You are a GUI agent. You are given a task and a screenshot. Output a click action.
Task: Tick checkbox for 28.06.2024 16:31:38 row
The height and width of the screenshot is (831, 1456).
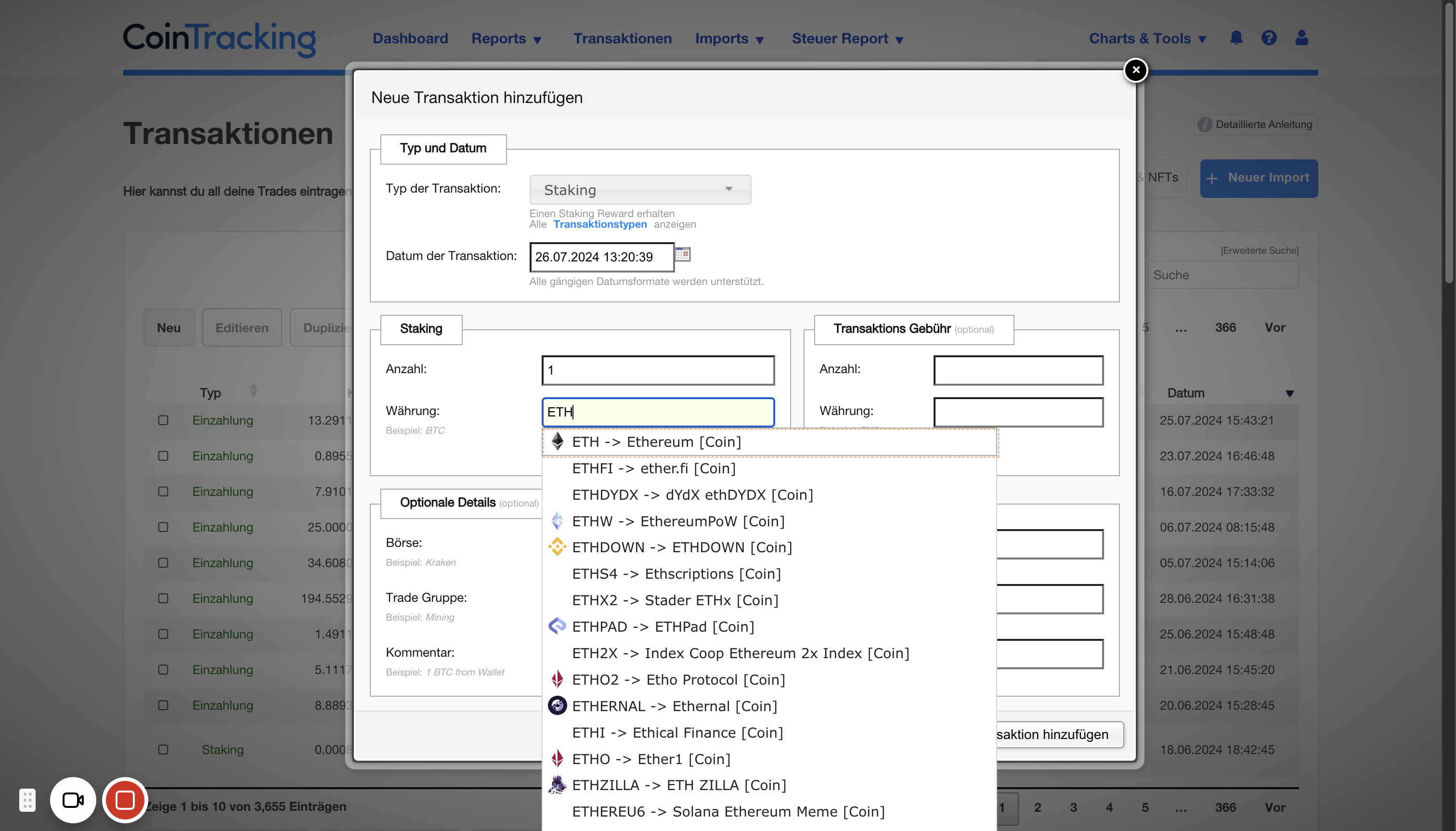[163, 598]
